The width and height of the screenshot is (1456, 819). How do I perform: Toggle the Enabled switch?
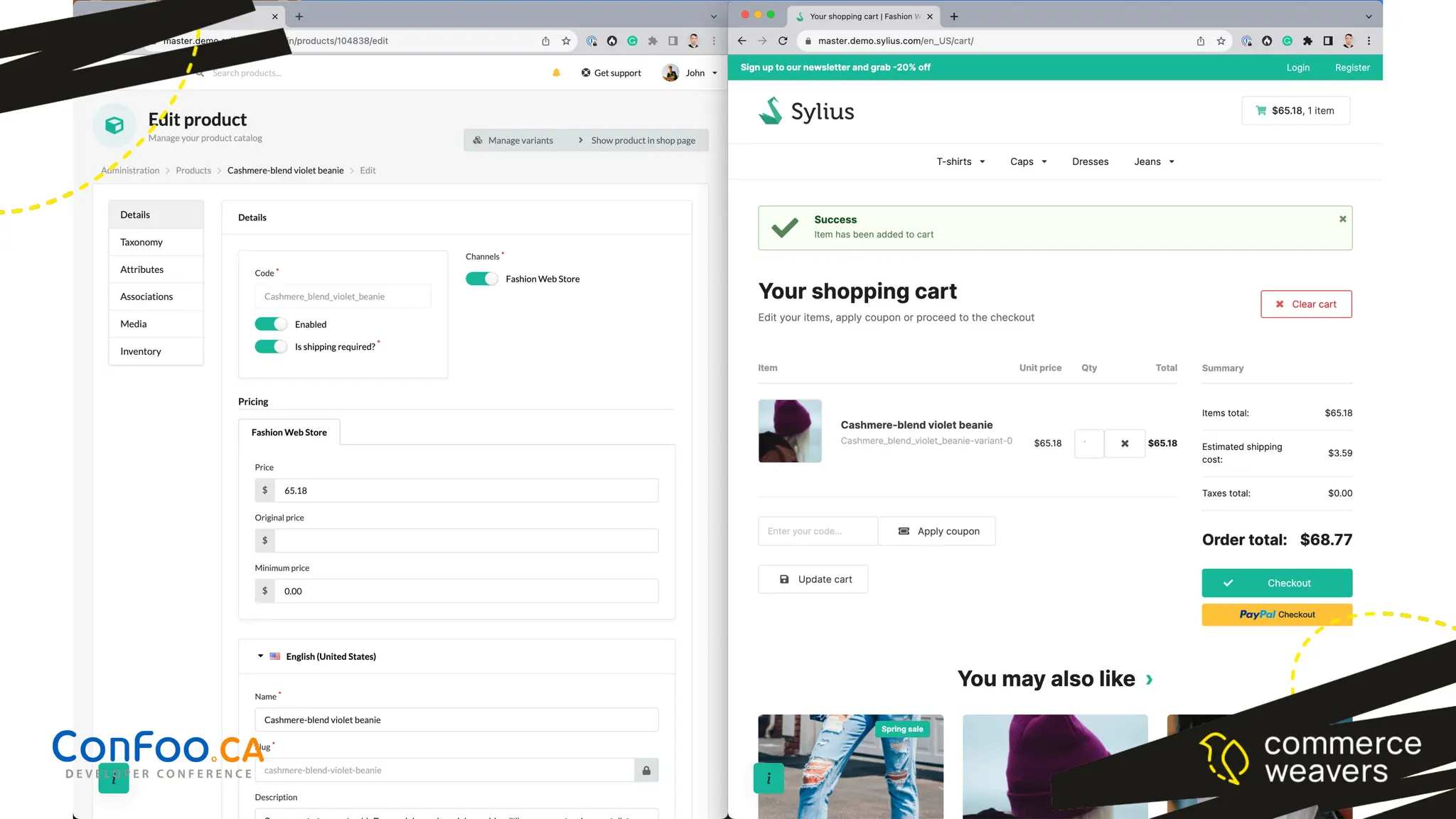[x=271, y=324]
